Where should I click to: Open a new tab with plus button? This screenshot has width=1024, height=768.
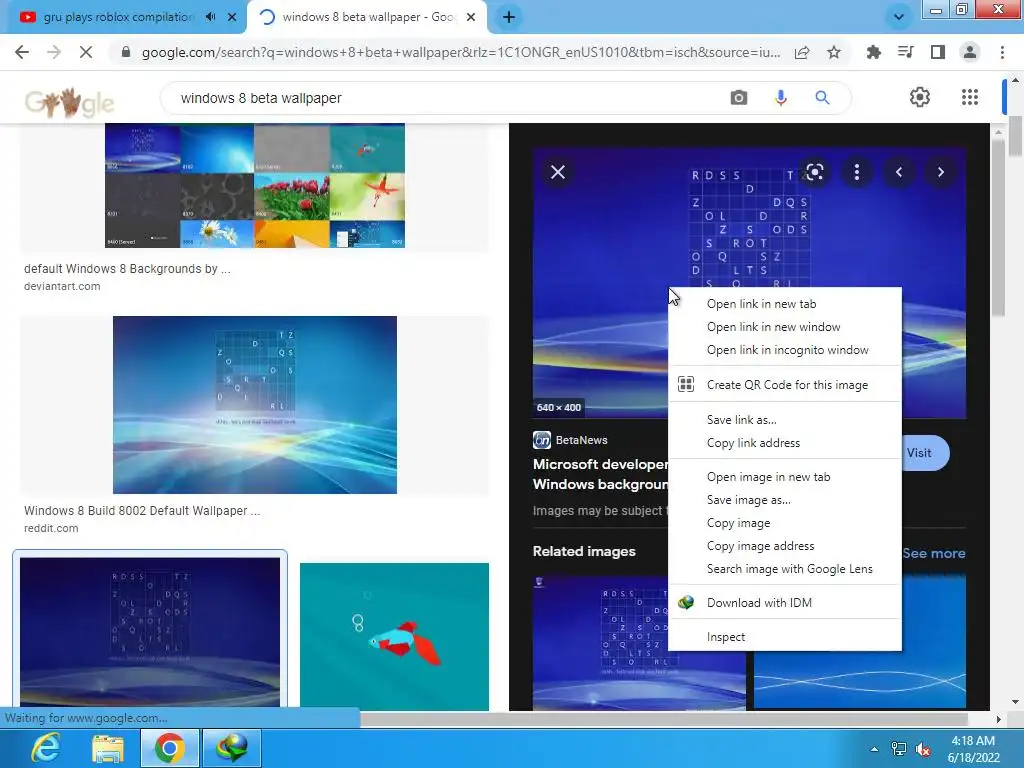point(509,17)
